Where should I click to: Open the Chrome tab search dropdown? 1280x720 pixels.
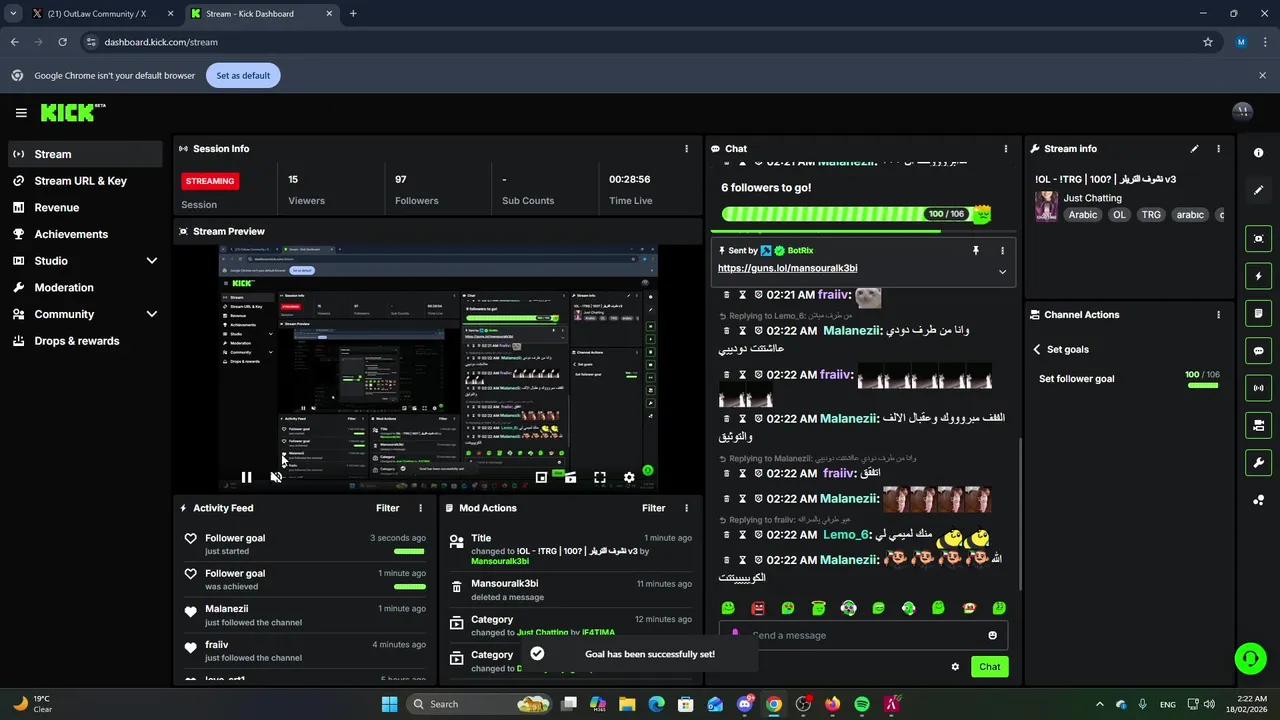click(13, 13)
